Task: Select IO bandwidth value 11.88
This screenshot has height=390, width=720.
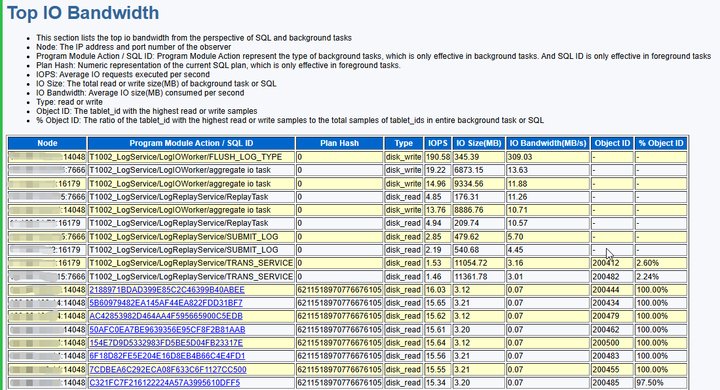Action: click(x=518, y=184)
